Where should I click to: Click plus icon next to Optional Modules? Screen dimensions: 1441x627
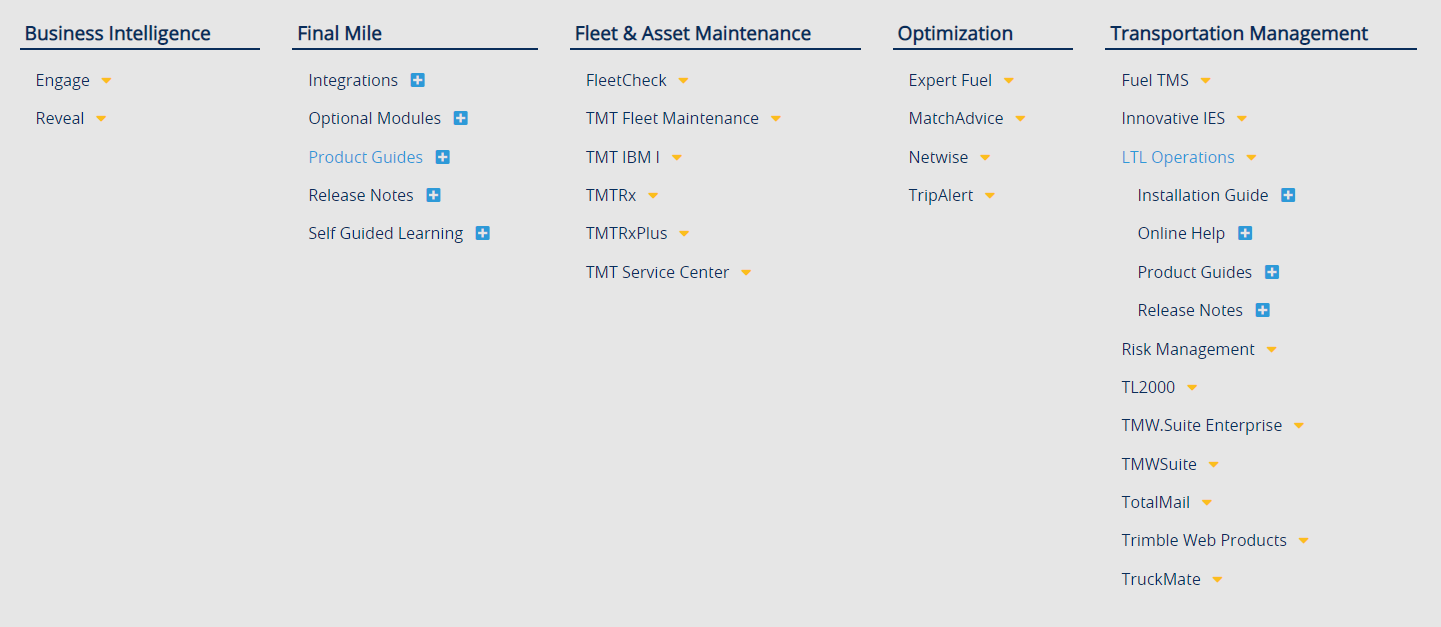pyautogui.click(x=461, y=118)
